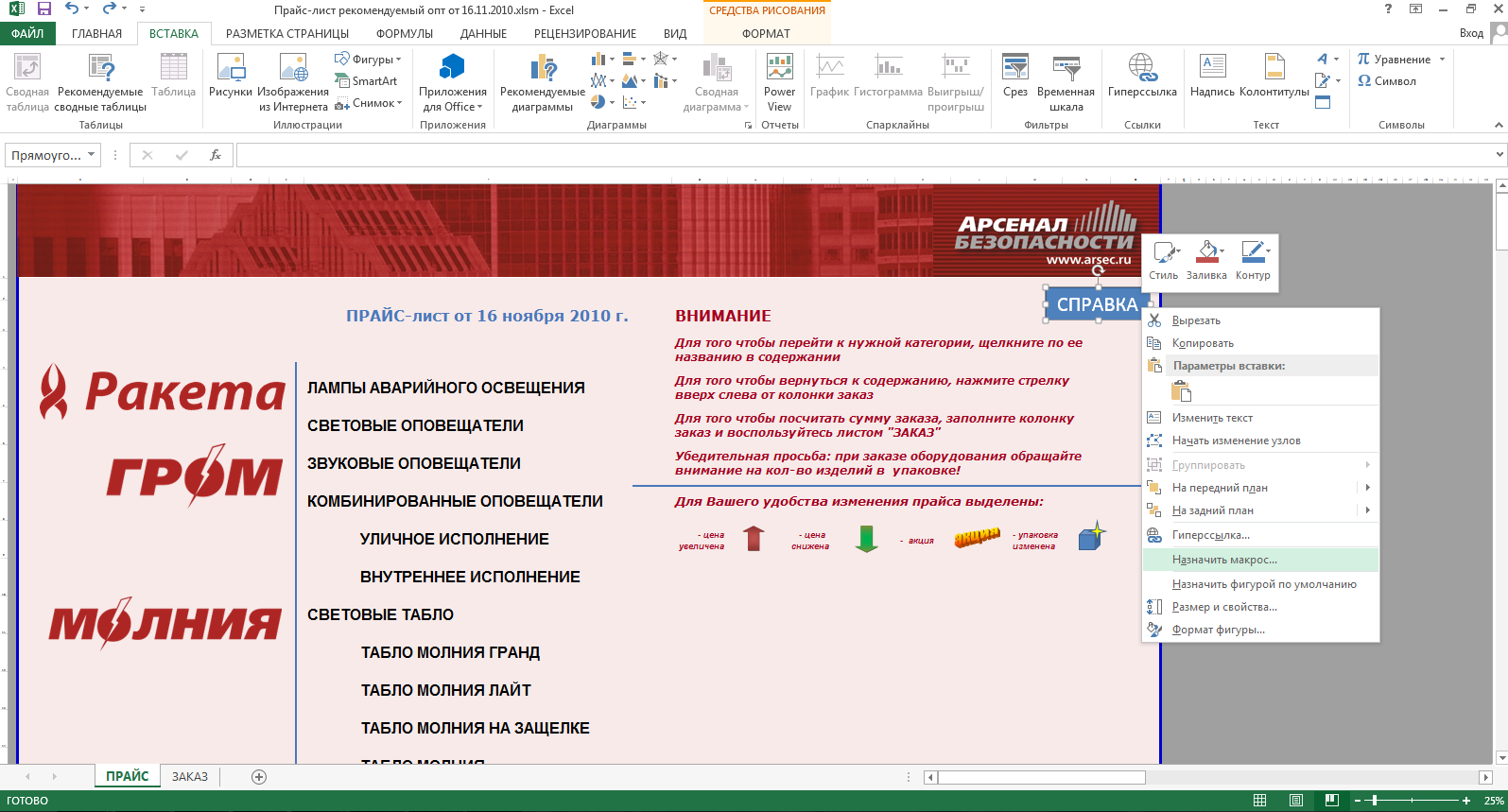Image resolution: width=1508 pixels, height=812 pixels.
Task: Switch to РАЗМЕТКА СТРАНИЦЫ tab
Action: tap(287, 33)
